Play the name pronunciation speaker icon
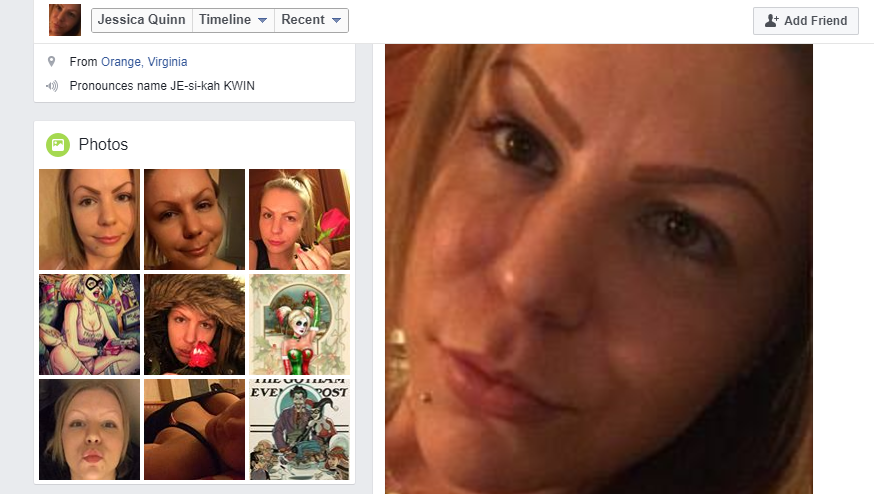The height and width of the screenshot is (494, 874). (52, 86)
